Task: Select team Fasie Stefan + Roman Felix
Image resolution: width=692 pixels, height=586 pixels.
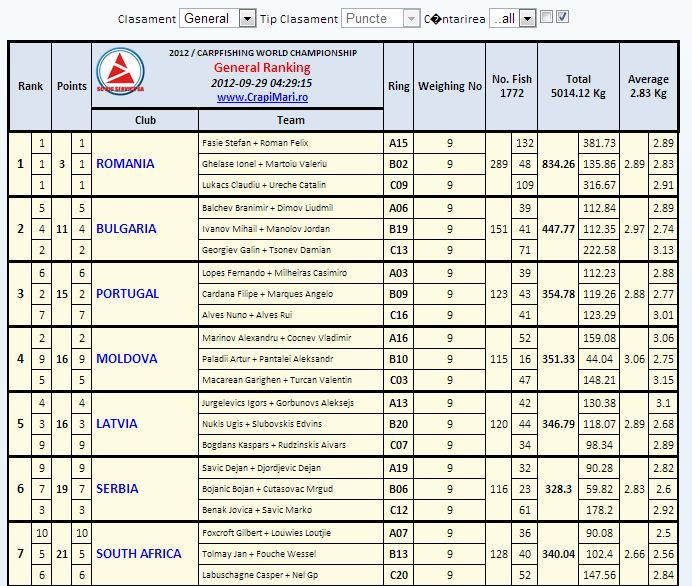Action: coord(255,143)
